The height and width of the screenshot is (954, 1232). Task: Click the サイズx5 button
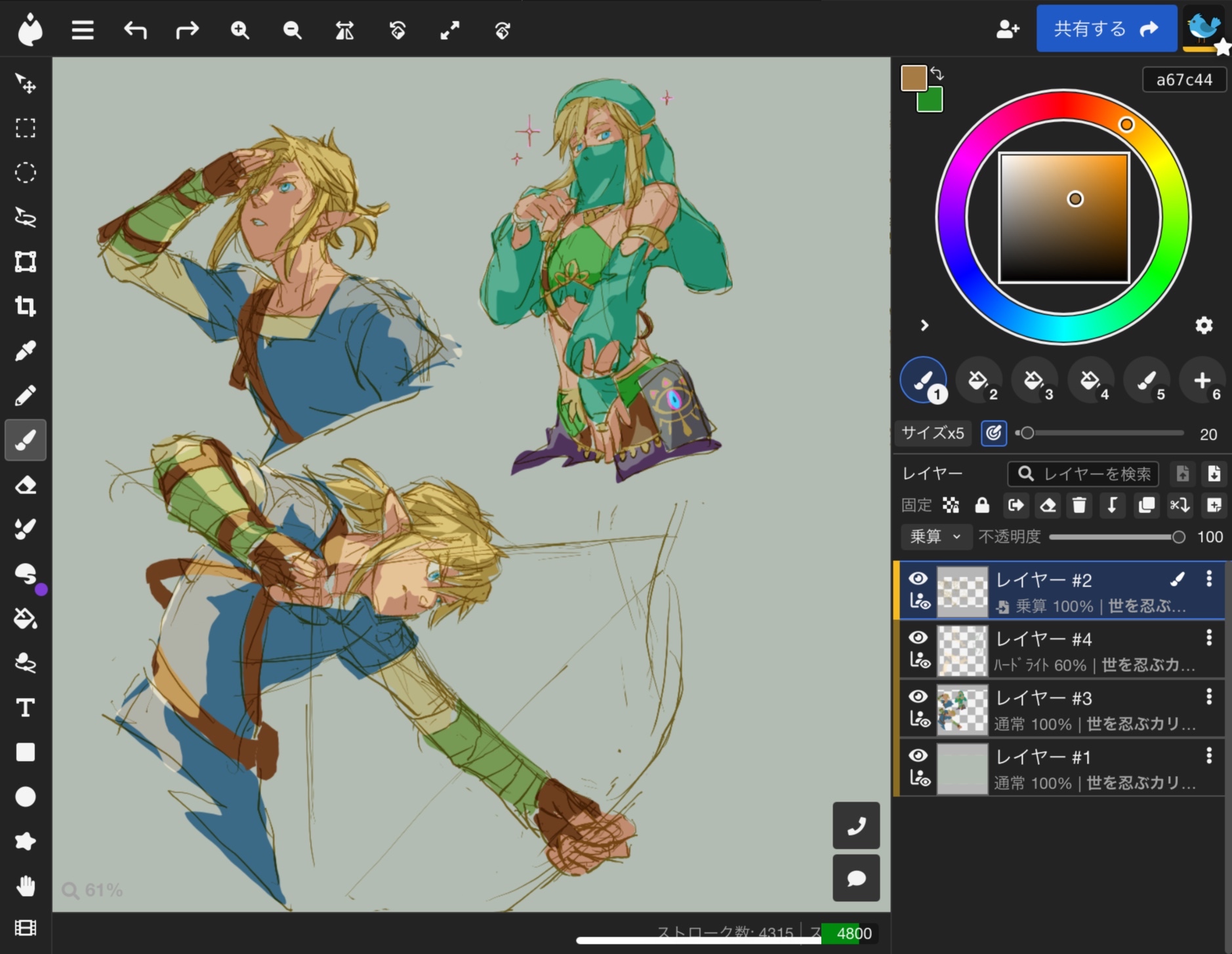(932, 433)
